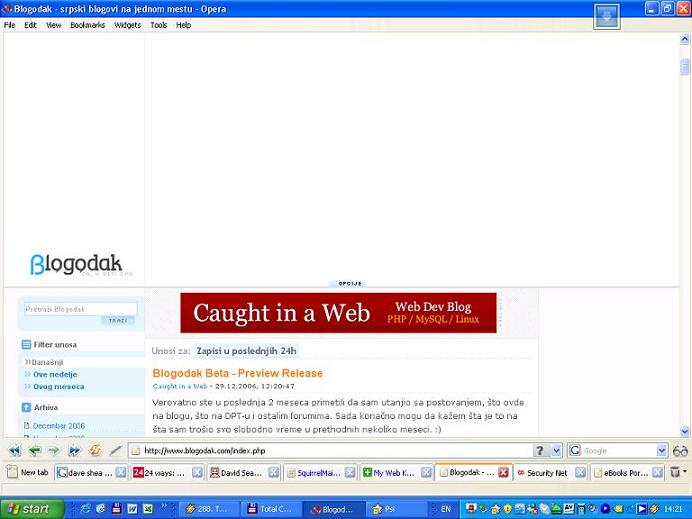
Task: Open the Tools menu
Action: [x=158, y=25]
